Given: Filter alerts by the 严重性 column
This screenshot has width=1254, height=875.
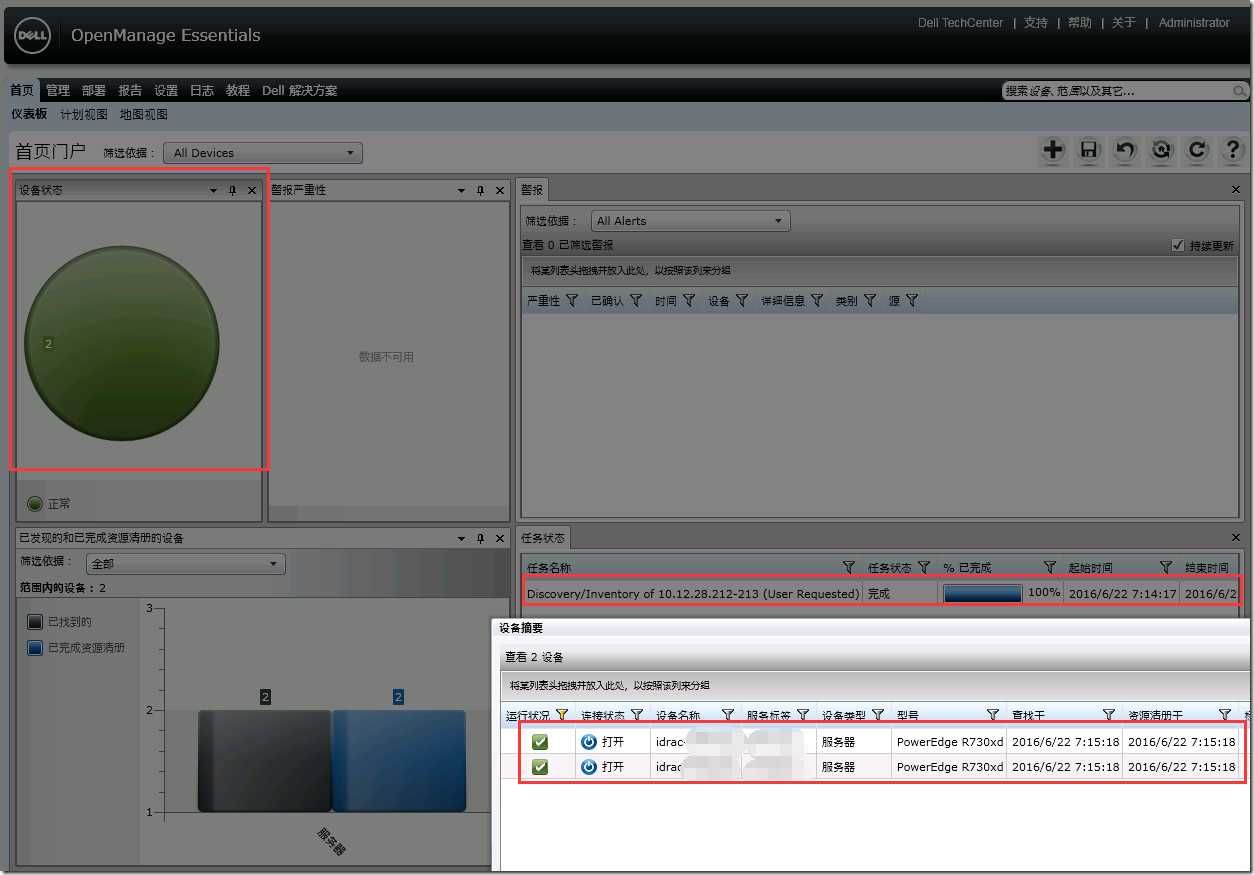Looking at the screenshot, I should coord(572,300).
